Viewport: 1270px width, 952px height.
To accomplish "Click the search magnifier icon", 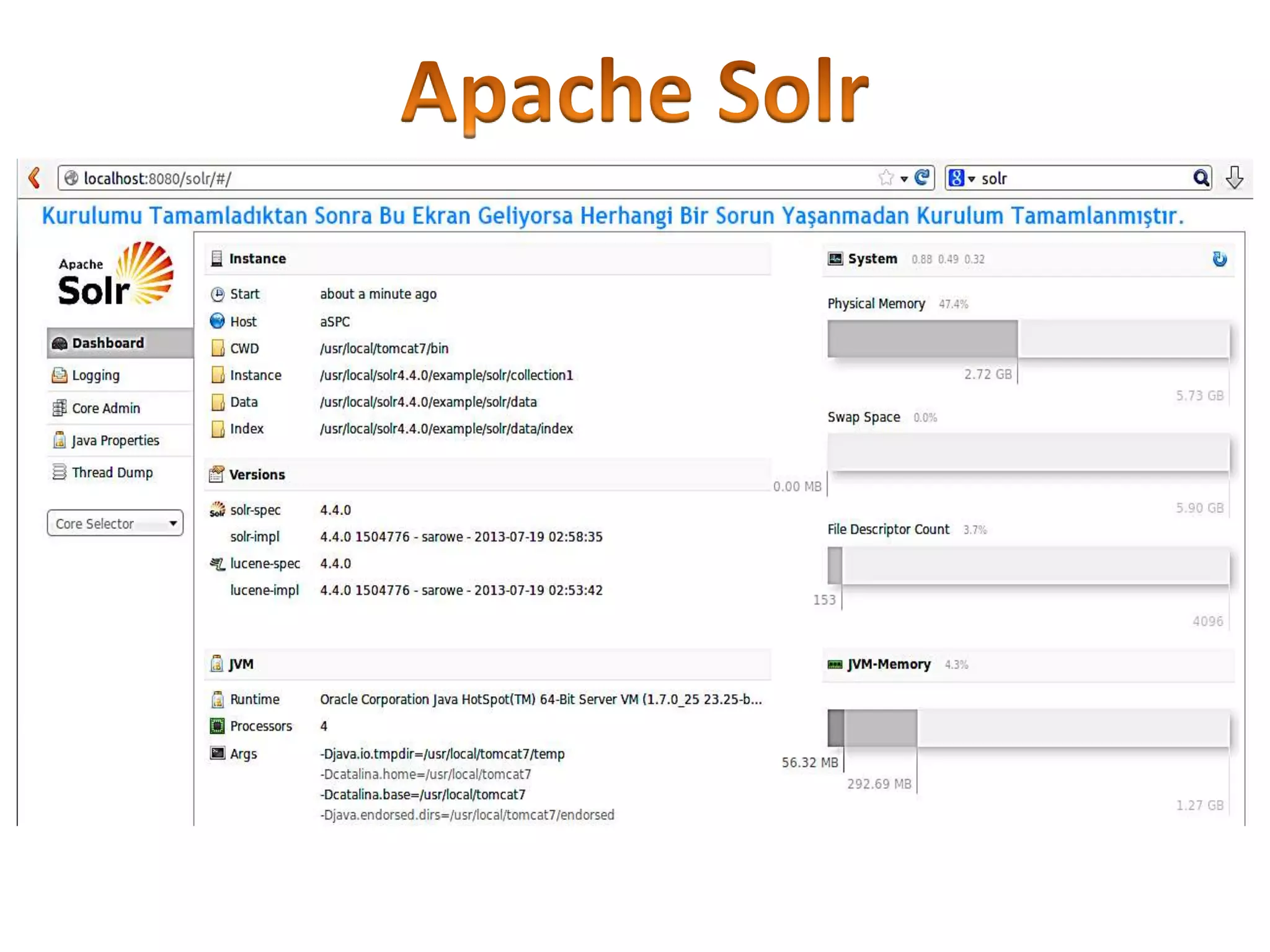I will click(1201, 178).
